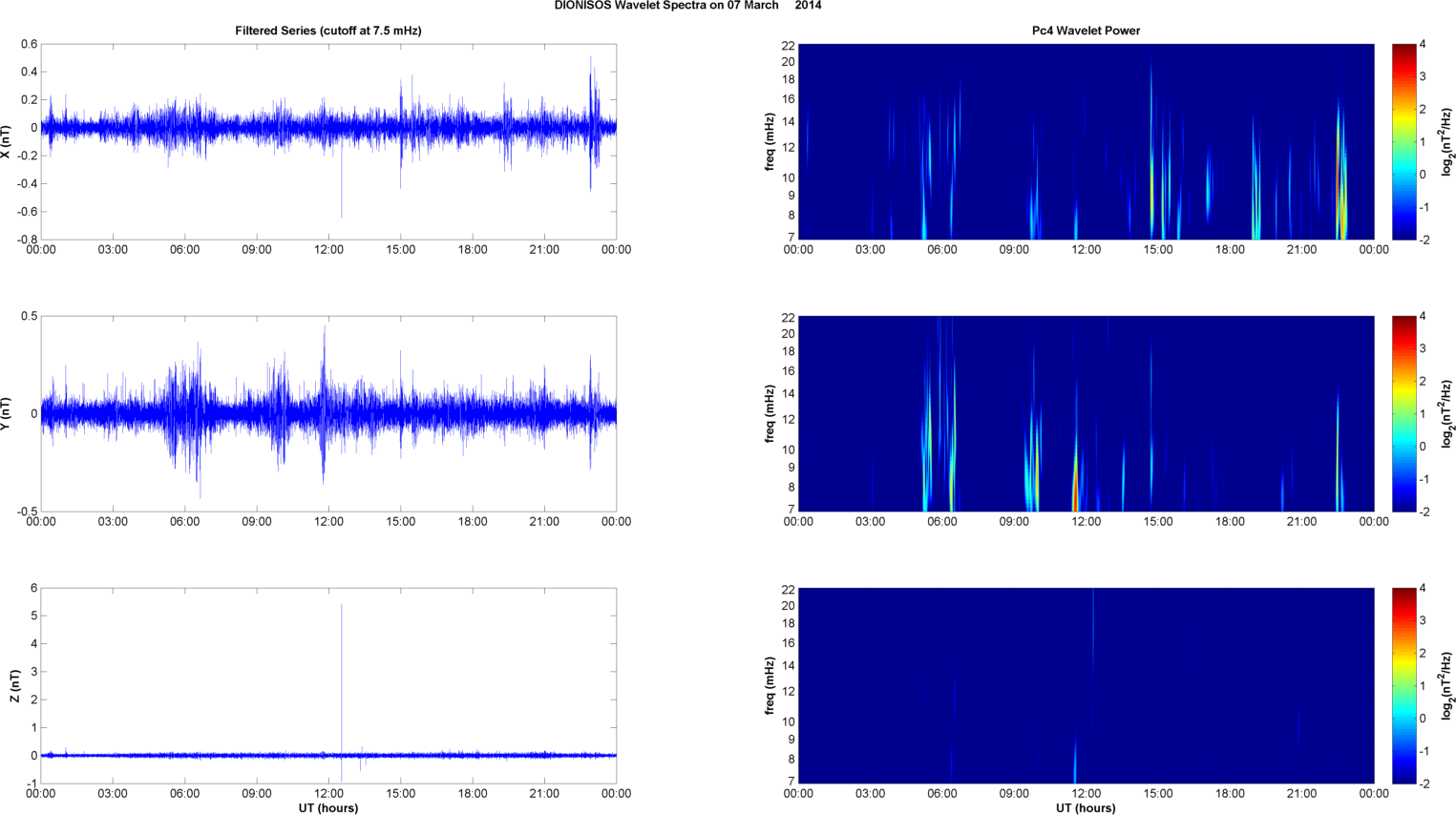Image resolution: width=1456 pixels, height=815 pixels.
Task: Click the 0 tick on Z spectrum colorbar
Action: (1423, 719)
